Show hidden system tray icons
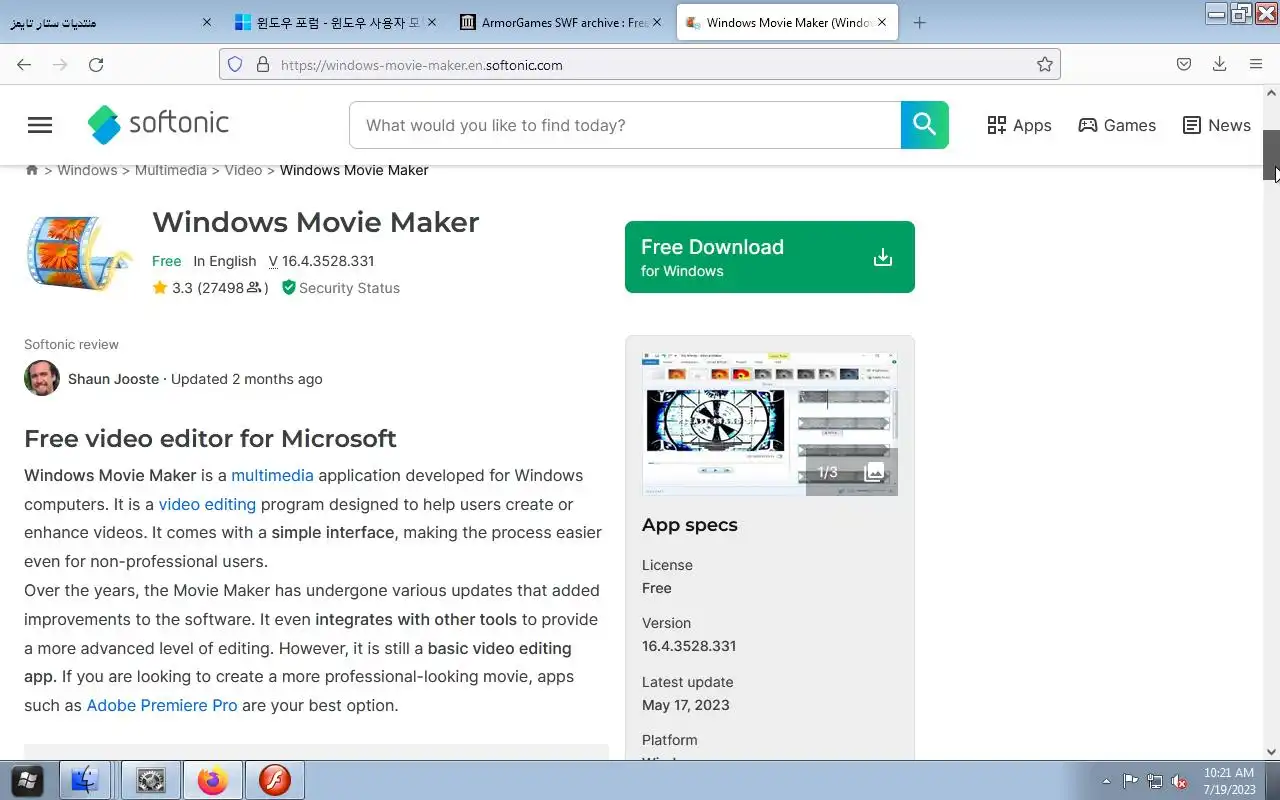This screenshot has width=1280, height=800. point(1106,781)
